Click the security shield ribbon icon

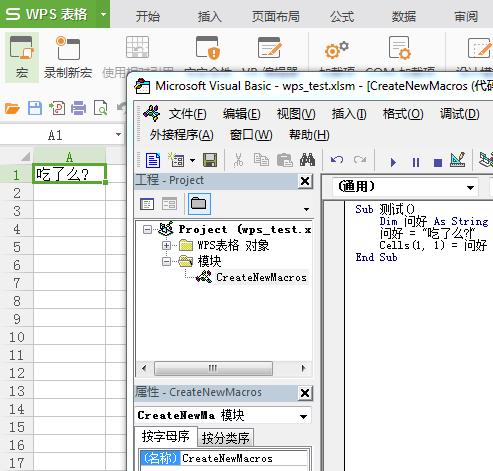point(208,48)
